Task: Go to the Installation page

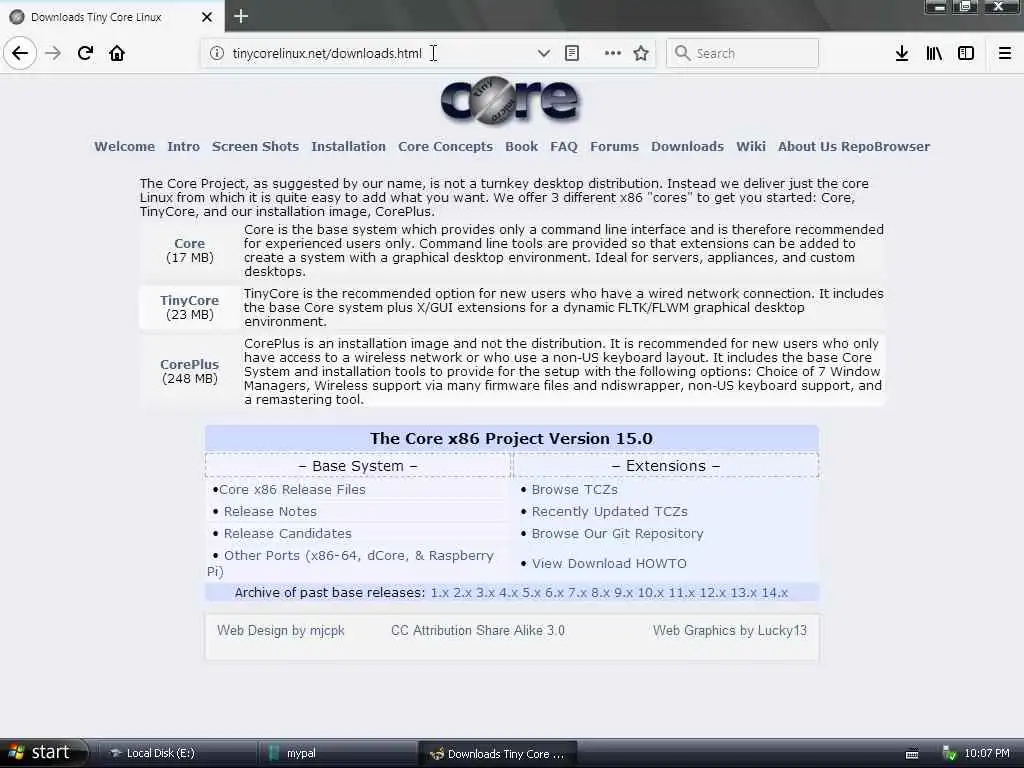Action: tap(349, 146)
